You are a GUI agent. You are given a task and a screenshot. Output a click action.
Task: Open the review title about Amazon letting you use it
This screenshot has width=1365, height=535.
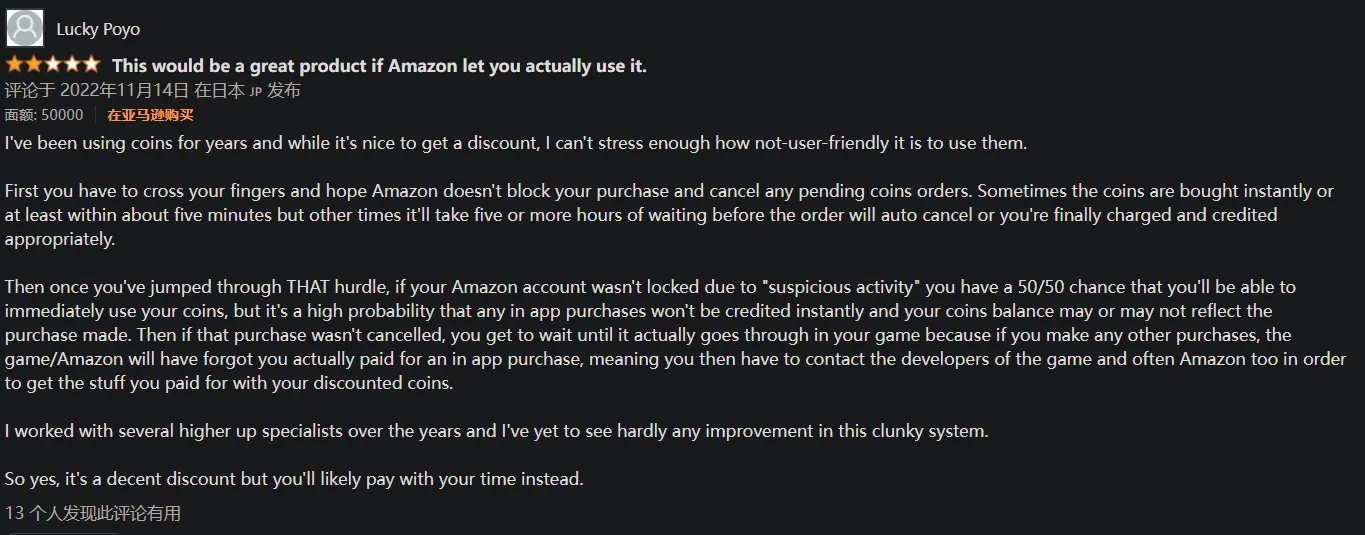pyautogui.click(x=379, y=66)
